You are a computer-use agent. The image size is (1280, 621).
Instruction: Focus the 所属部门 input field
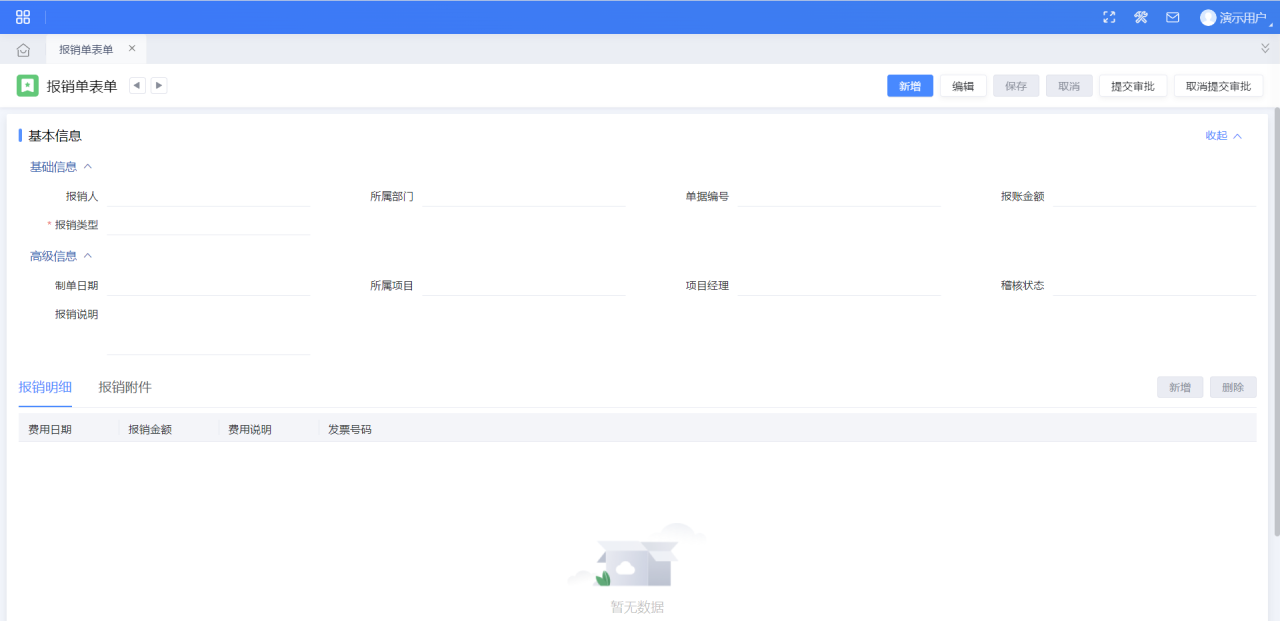[524, 196]
